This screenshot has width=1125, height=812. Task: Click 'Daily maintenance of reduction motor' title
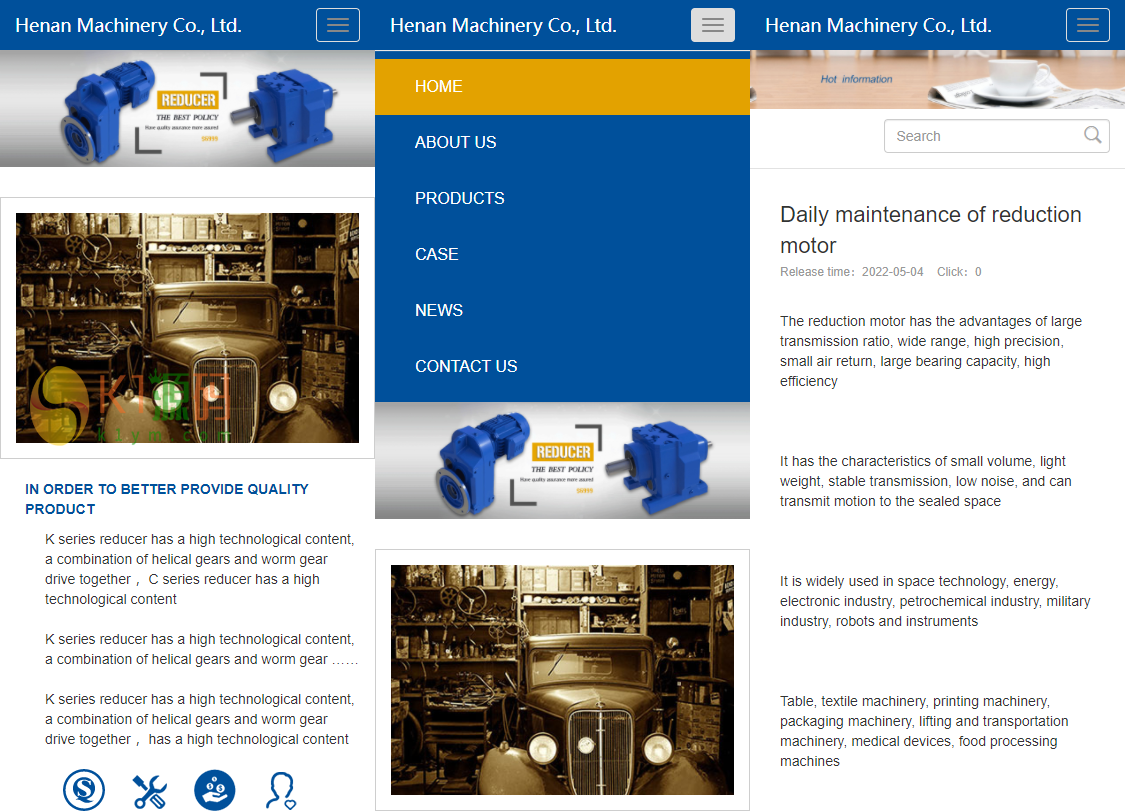click(x=931, y=230)
